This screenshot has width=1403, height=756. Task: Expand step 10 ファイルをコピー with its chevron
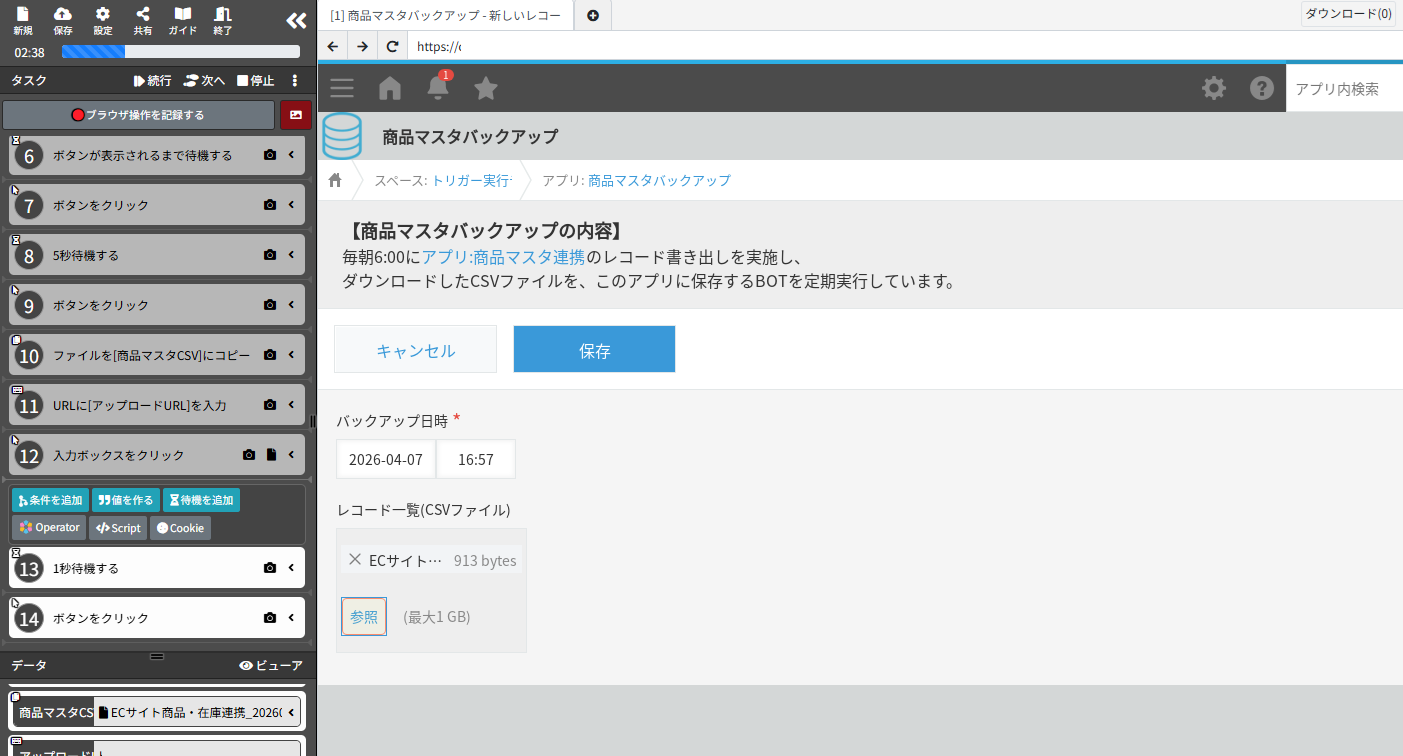(x=291, y=354)
